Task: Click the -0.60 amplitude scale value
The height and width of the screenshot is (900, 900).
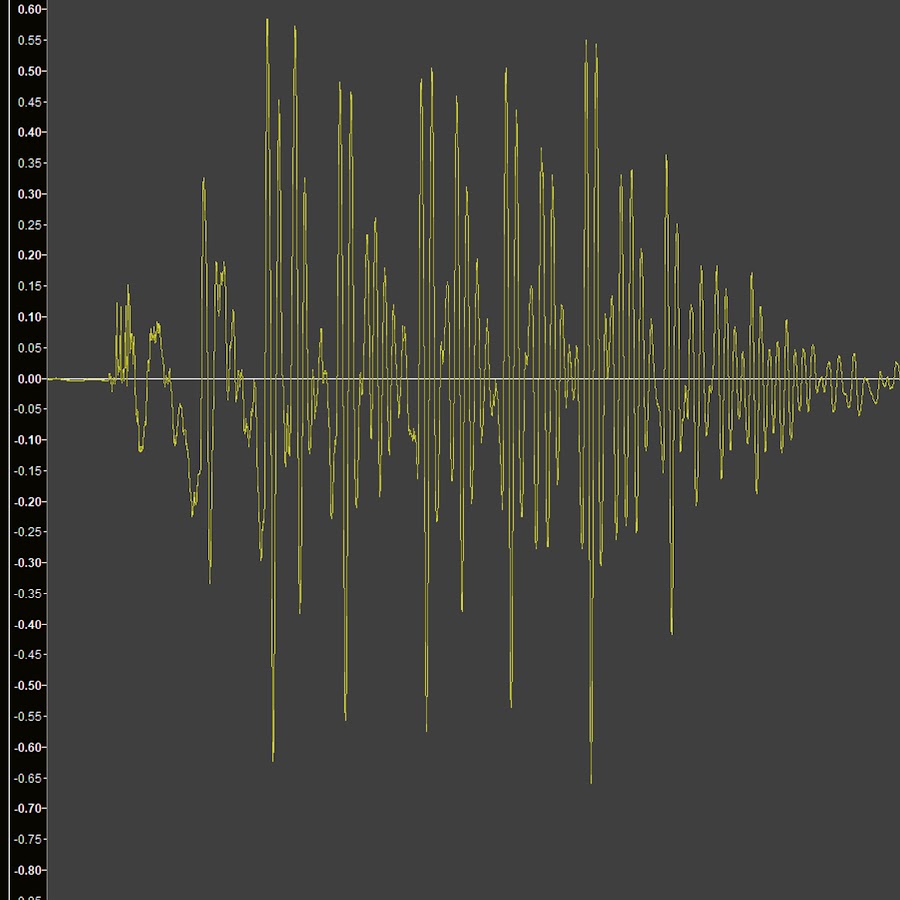Action: [28, 747]
